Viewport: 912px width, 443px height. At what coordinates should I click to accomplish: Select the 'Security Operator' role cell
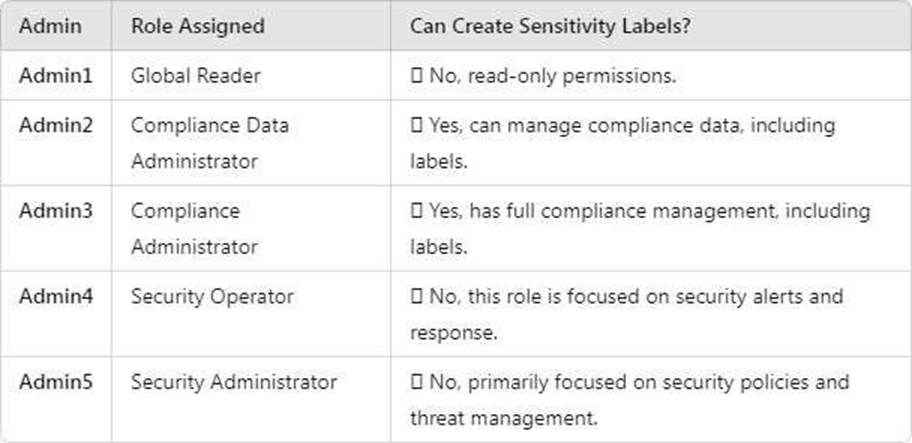(212, 297)
